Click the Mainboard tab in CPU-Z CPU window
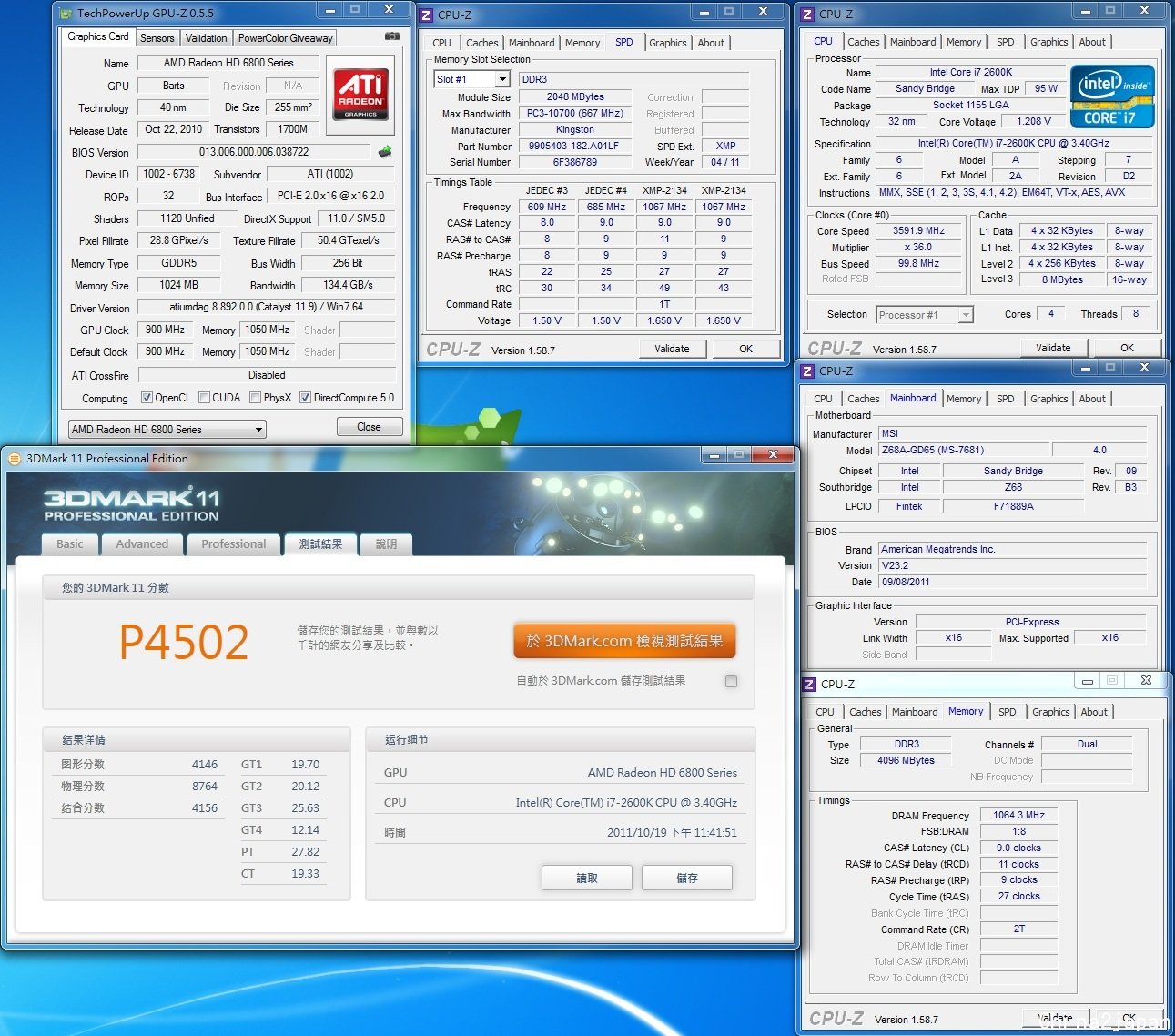This screenshot has width=1175, height=1036. point(913,42)
